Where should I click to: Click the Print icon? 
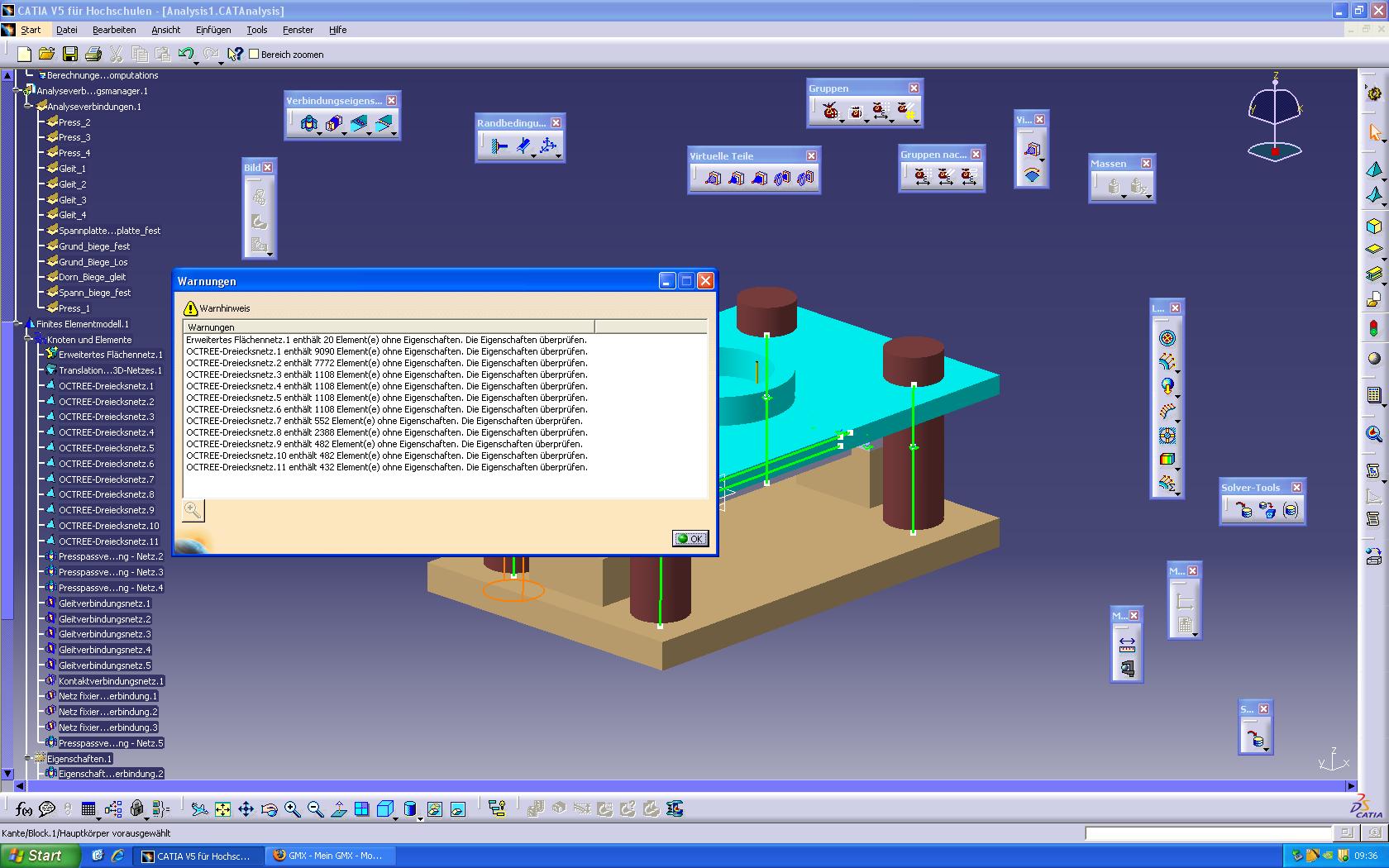click(x=93, y=54)
